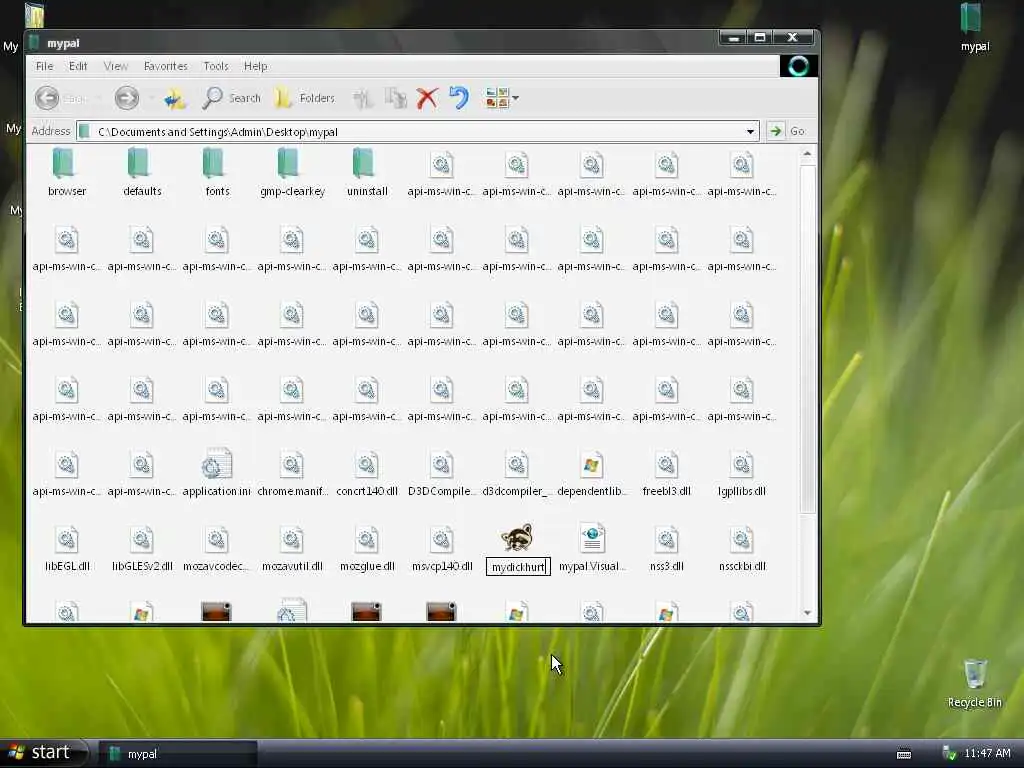
Task: Select the nss3.dll file
Action: coord(667,548)
